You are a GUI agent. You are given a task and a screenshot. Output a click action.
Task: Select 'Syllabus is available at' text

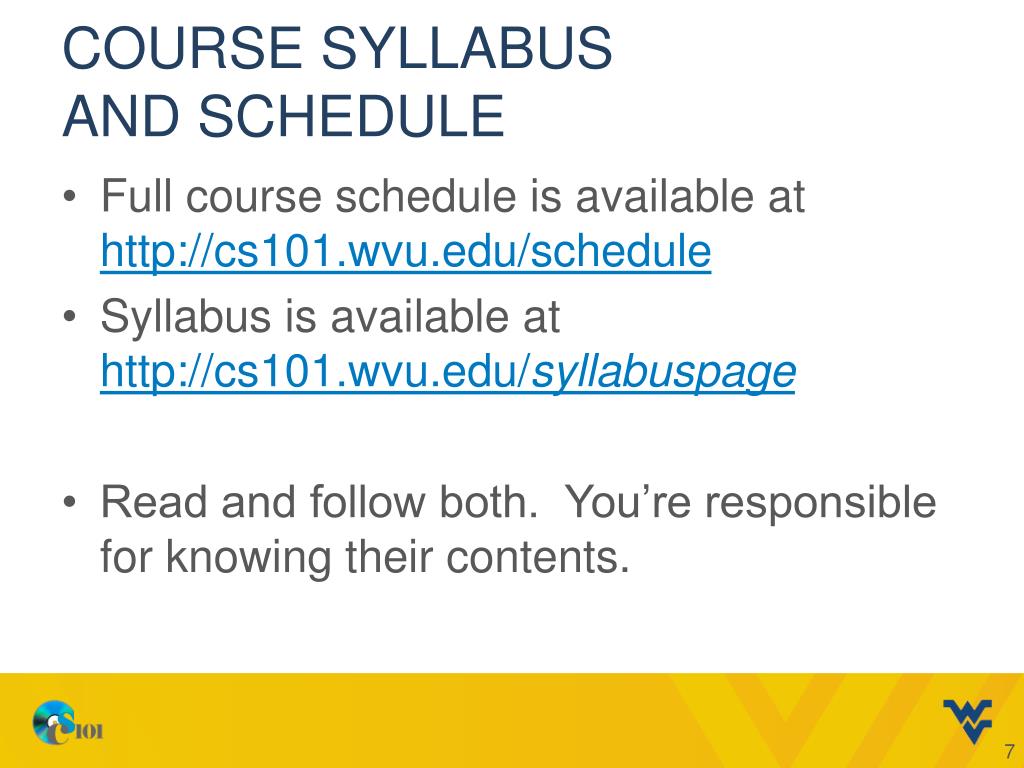tap(330, 317)
